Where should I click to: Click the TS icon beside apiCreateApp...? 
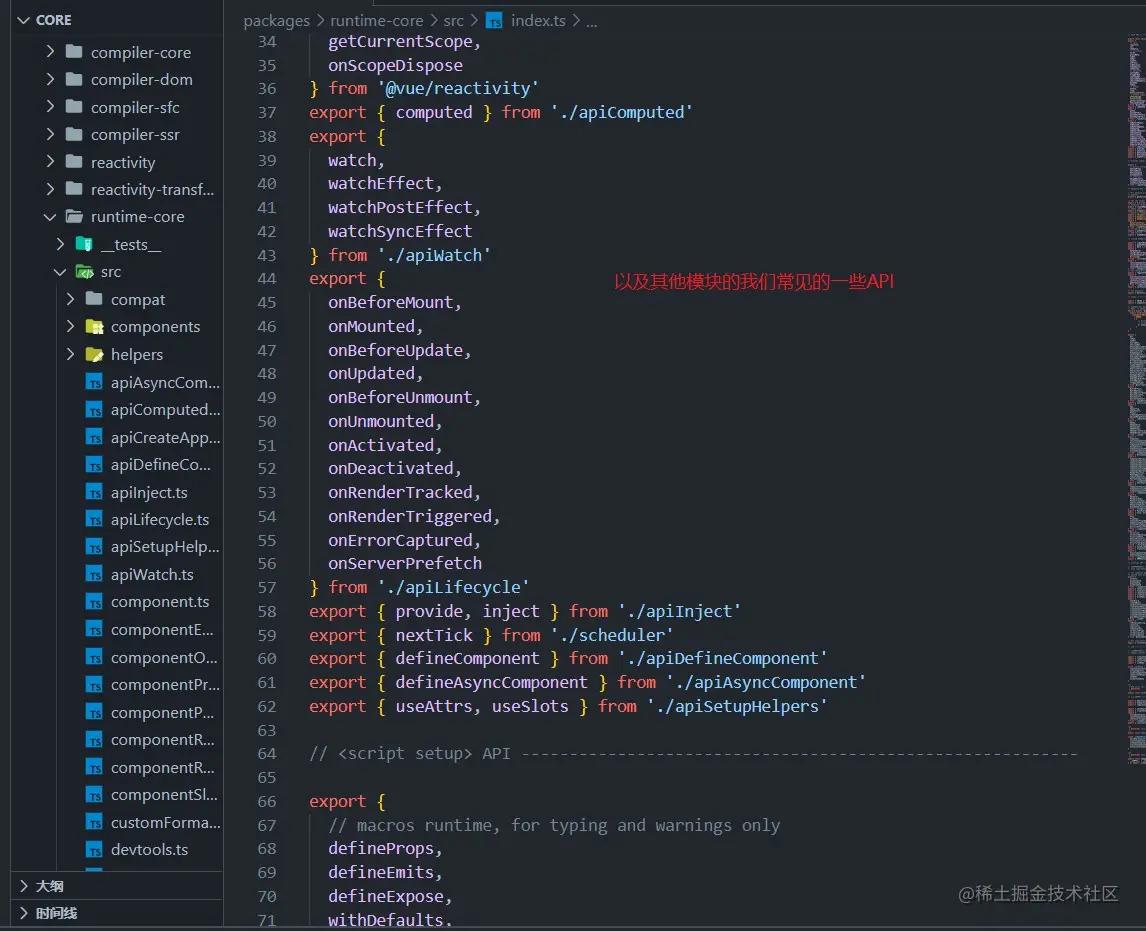[x=94, y=437]
